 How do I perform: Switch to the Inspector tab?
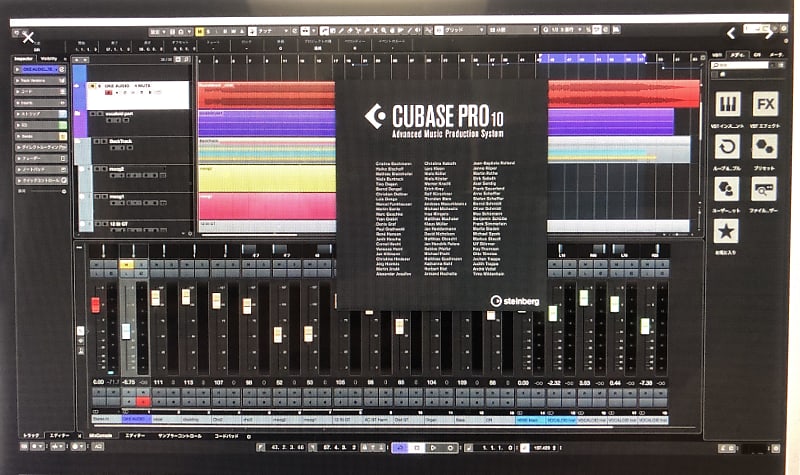tap(23, 59)
